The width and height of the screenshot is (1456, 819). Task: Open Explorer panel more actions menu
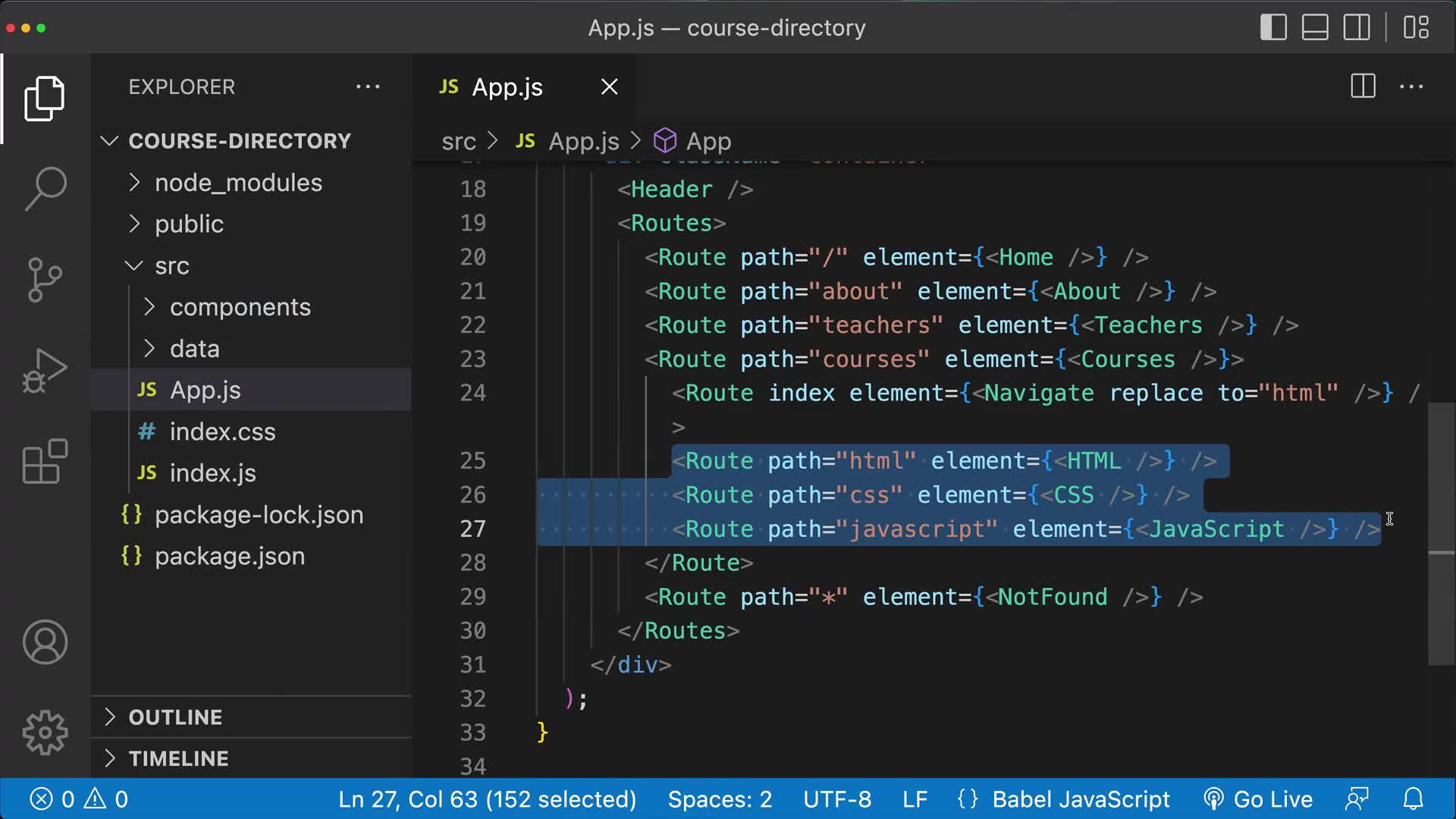(369, 86)
